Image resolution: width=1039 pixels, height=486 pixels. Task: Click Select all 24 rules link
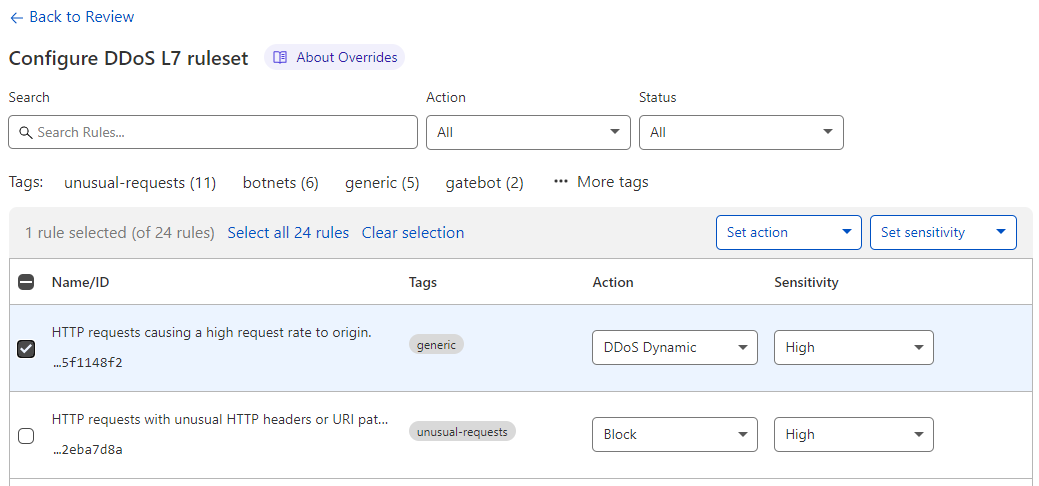(288, 233)
